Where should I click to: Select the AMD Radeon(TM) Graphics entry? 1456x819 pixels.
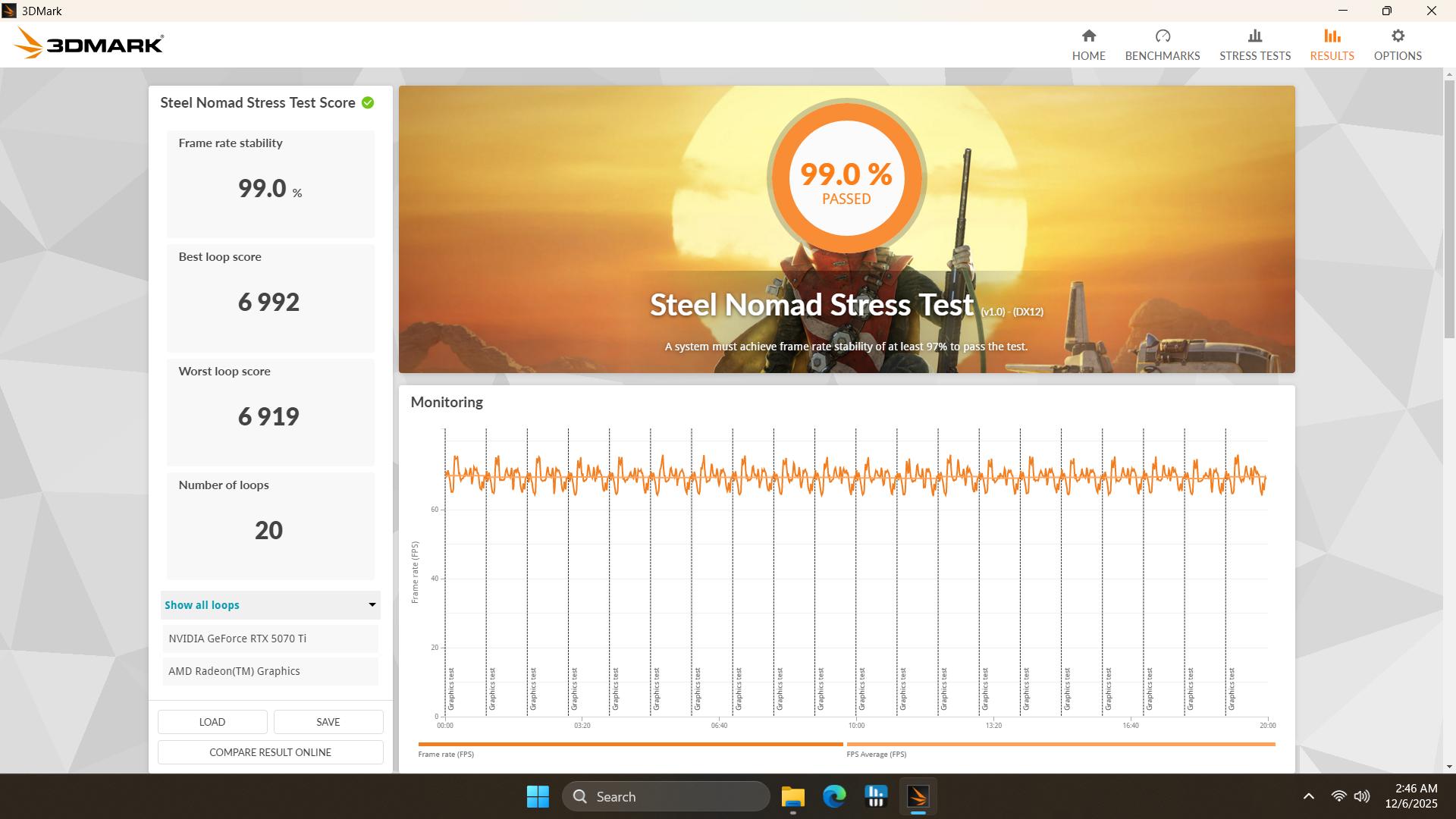(271, 671)
